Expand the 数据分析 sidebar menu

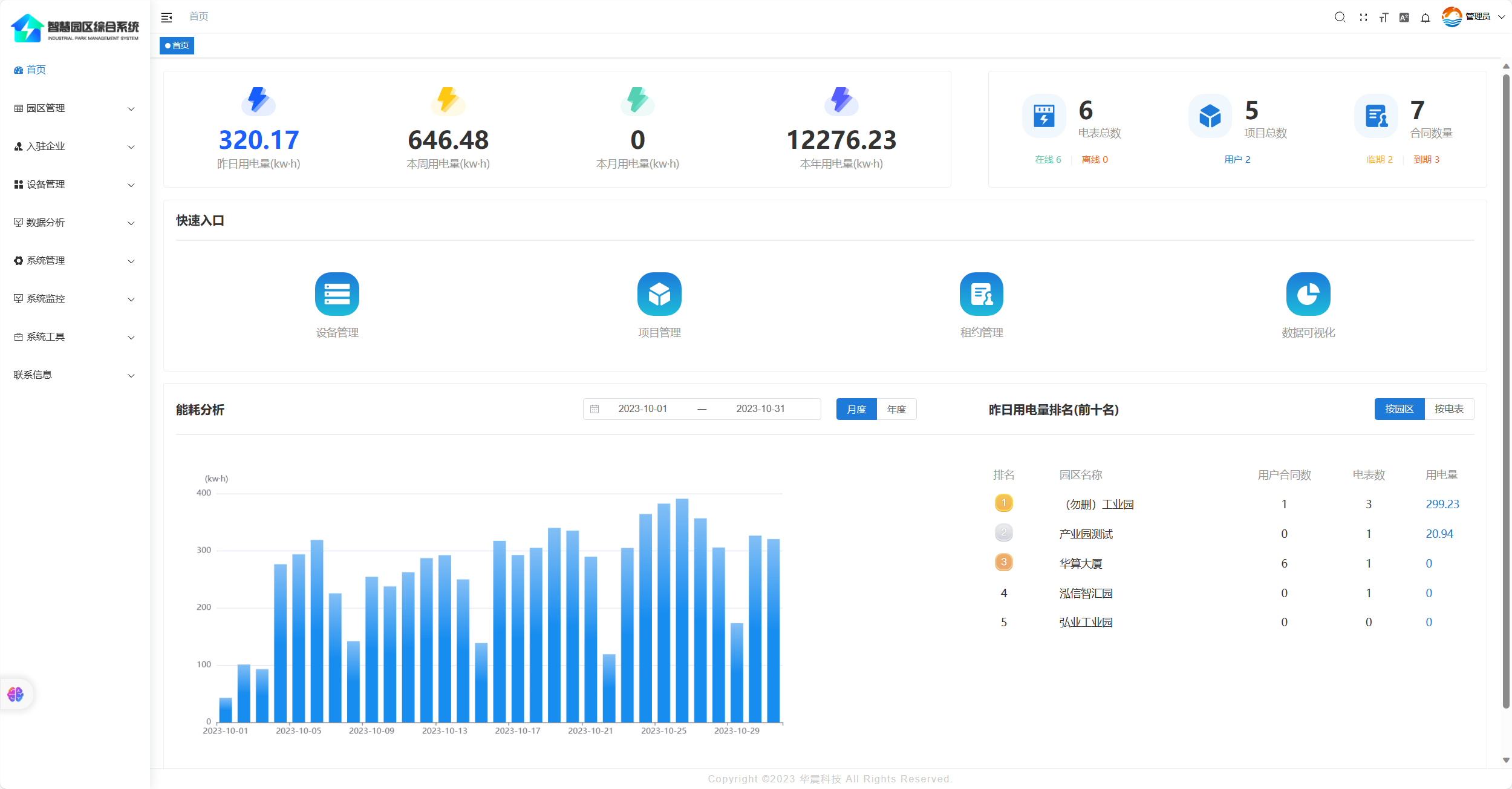pos(75,223)
